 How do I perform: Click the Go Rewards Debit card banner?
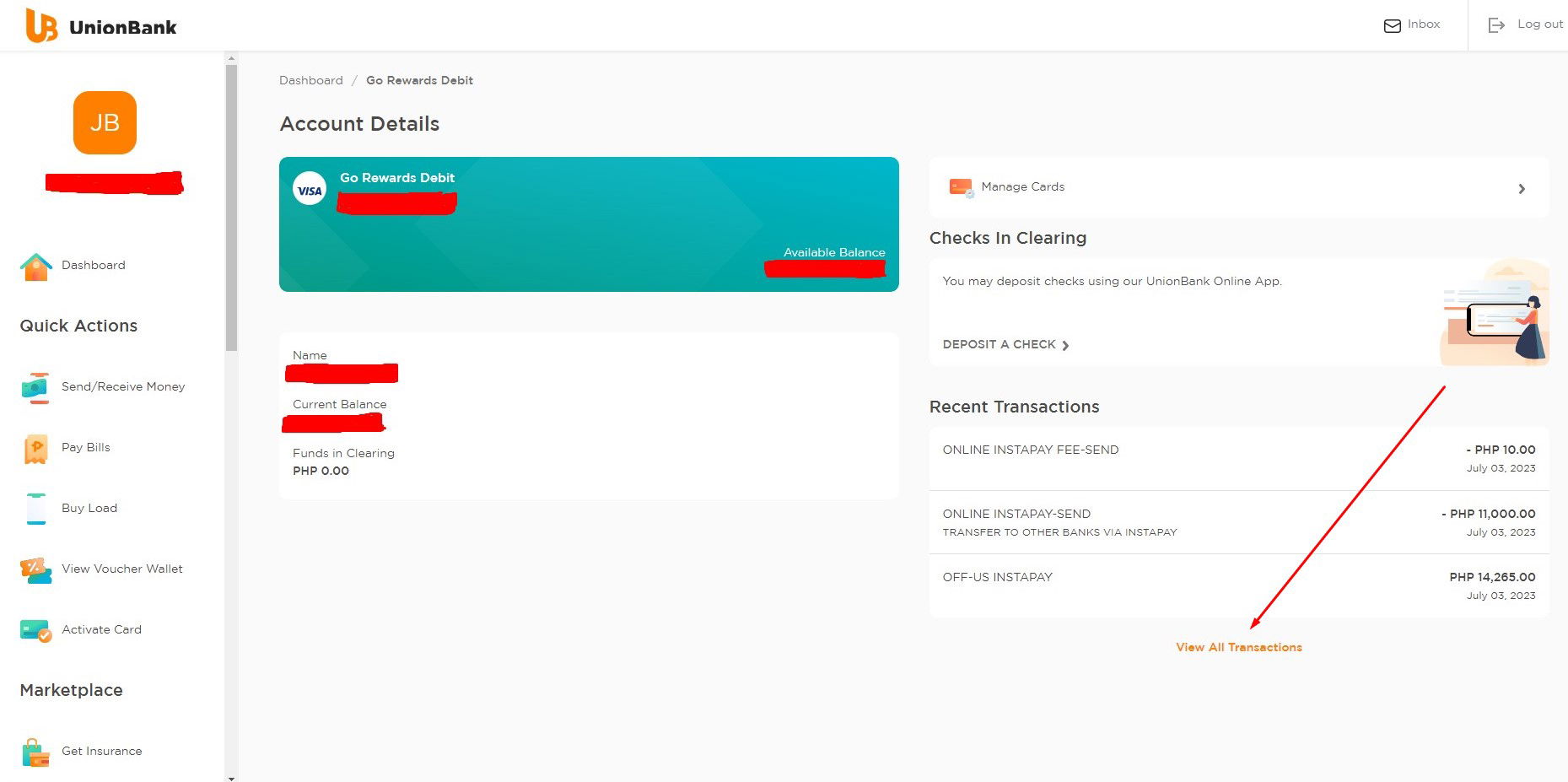(x=589, y=224)
